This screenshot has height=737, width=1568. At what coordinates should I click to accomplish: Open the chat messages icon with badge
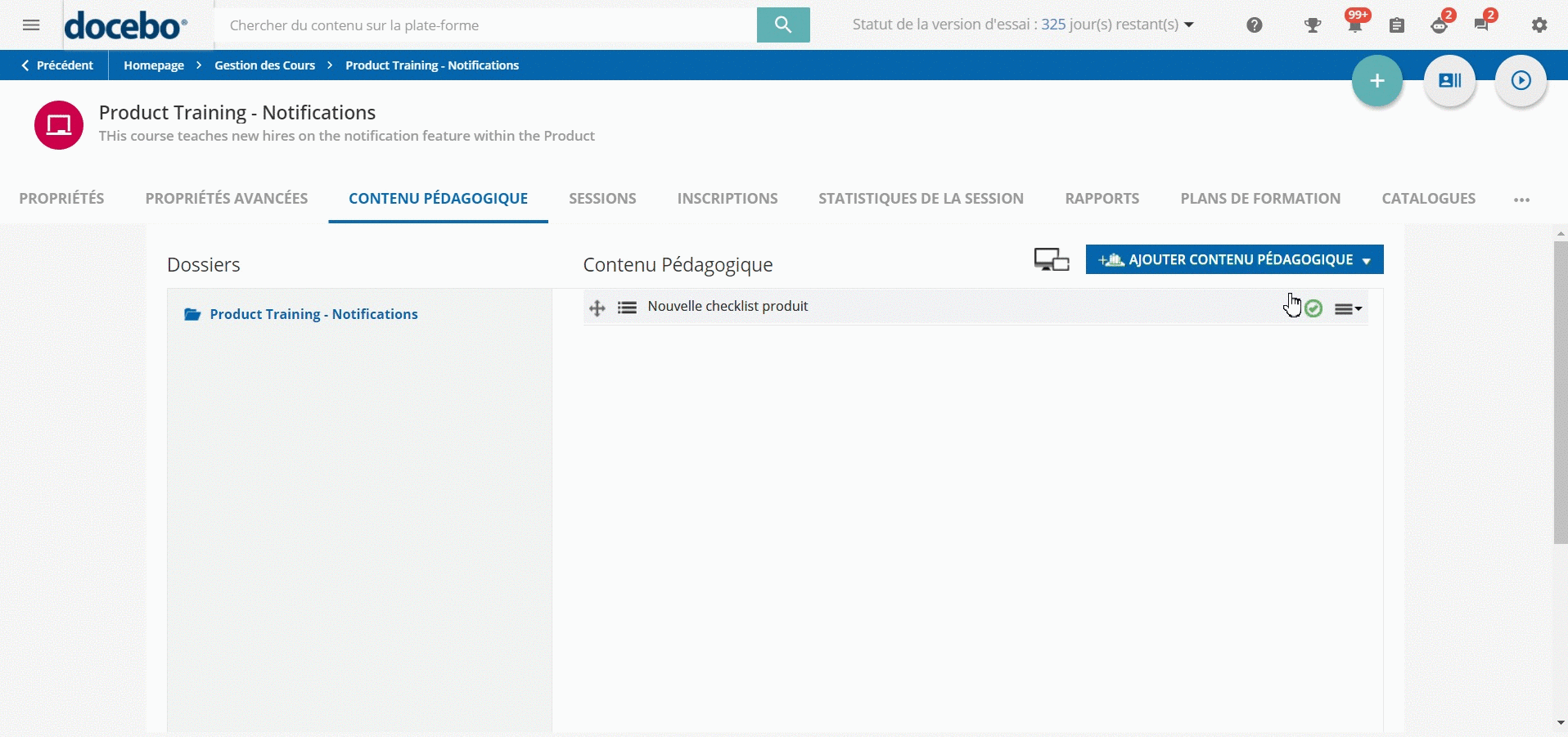click(x=1483, y=23)
